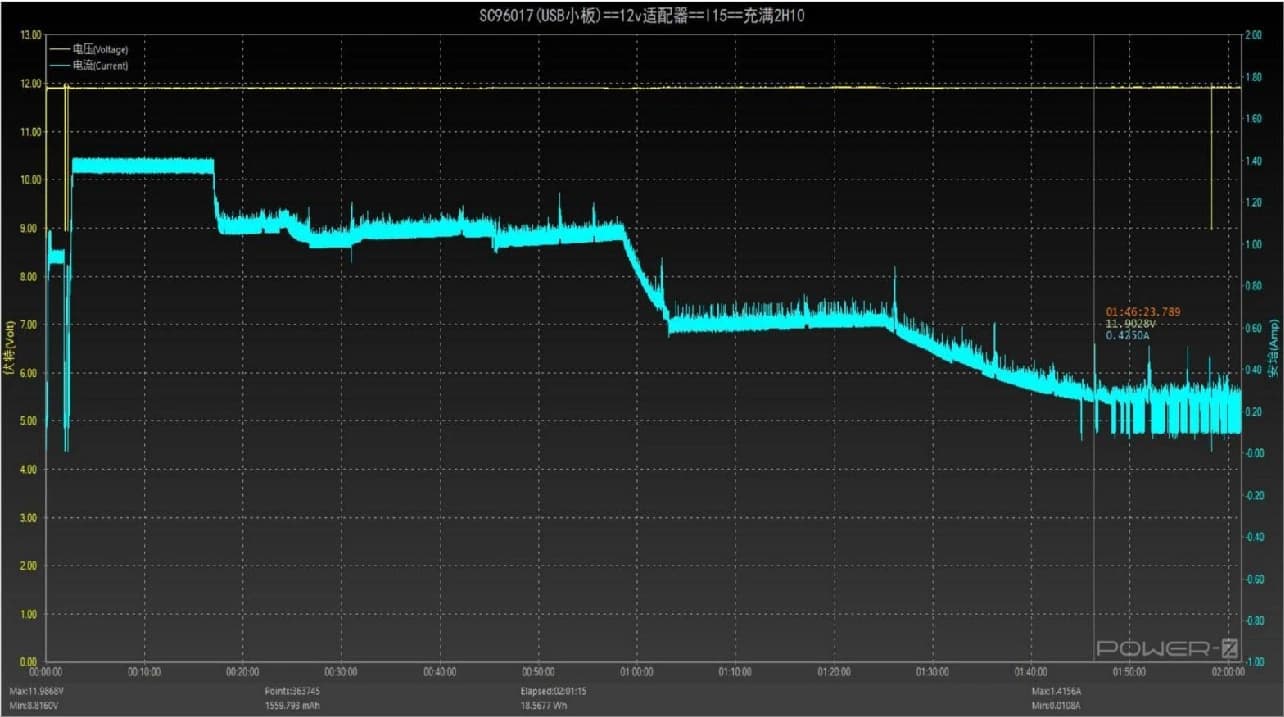
Task: Click the Max:11.9868V voltage statistic
Action: (x=36, y=691)
